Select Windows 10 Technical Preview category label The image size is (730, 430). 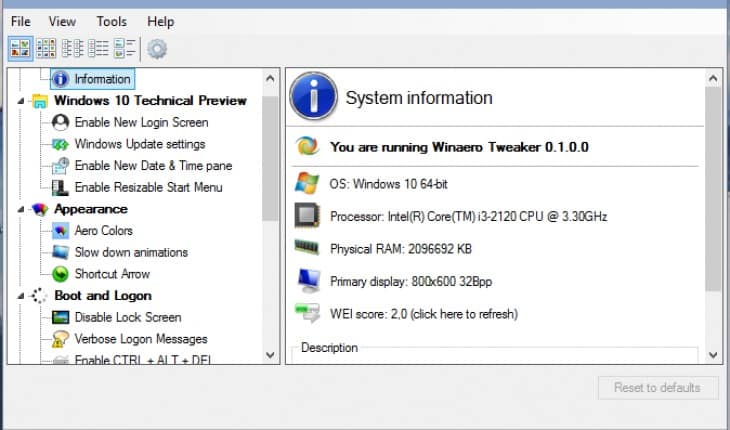pos(150,101)
